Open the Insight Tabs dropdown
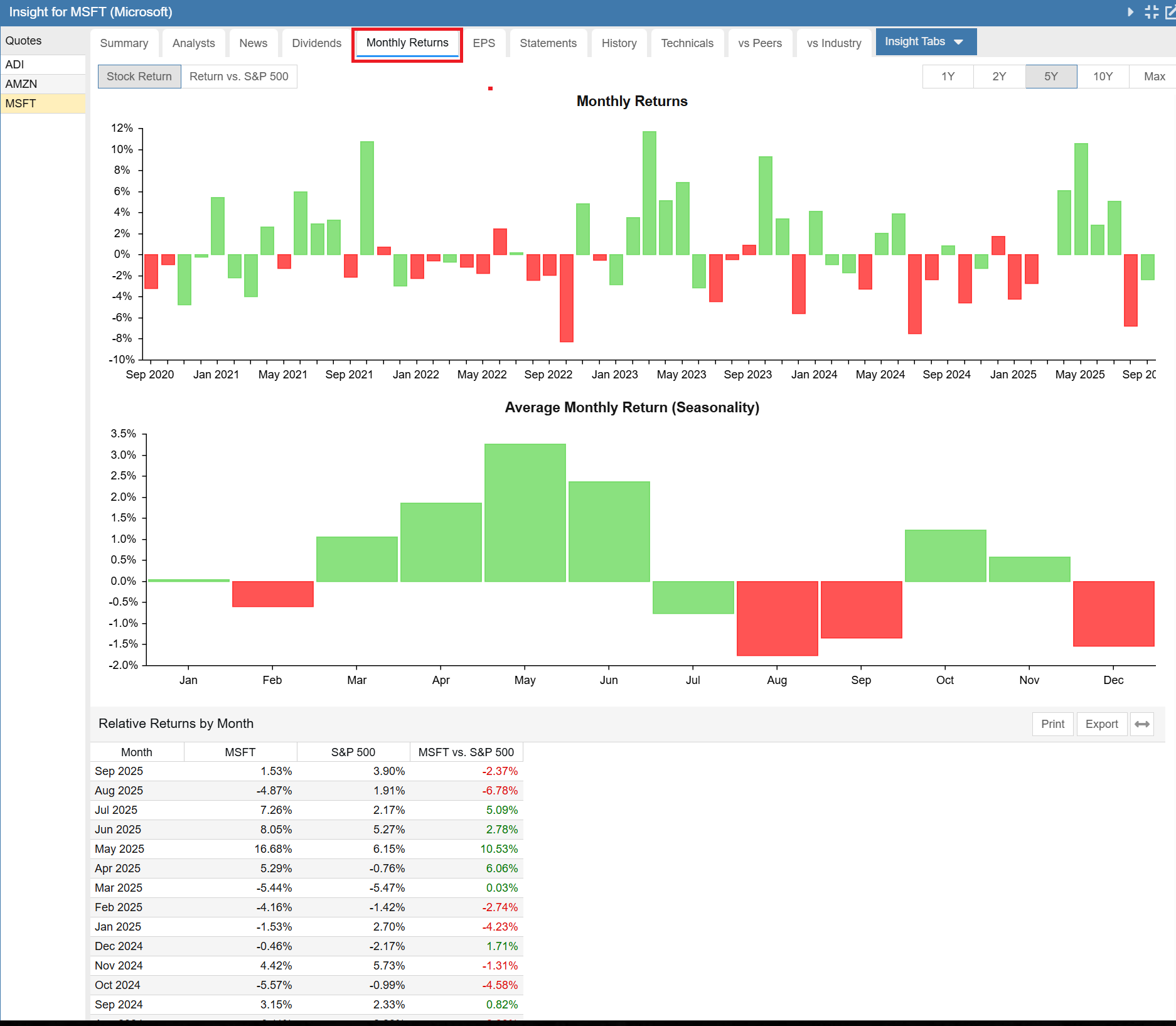The image size is (1176, 1026). [x=925, y=42]
